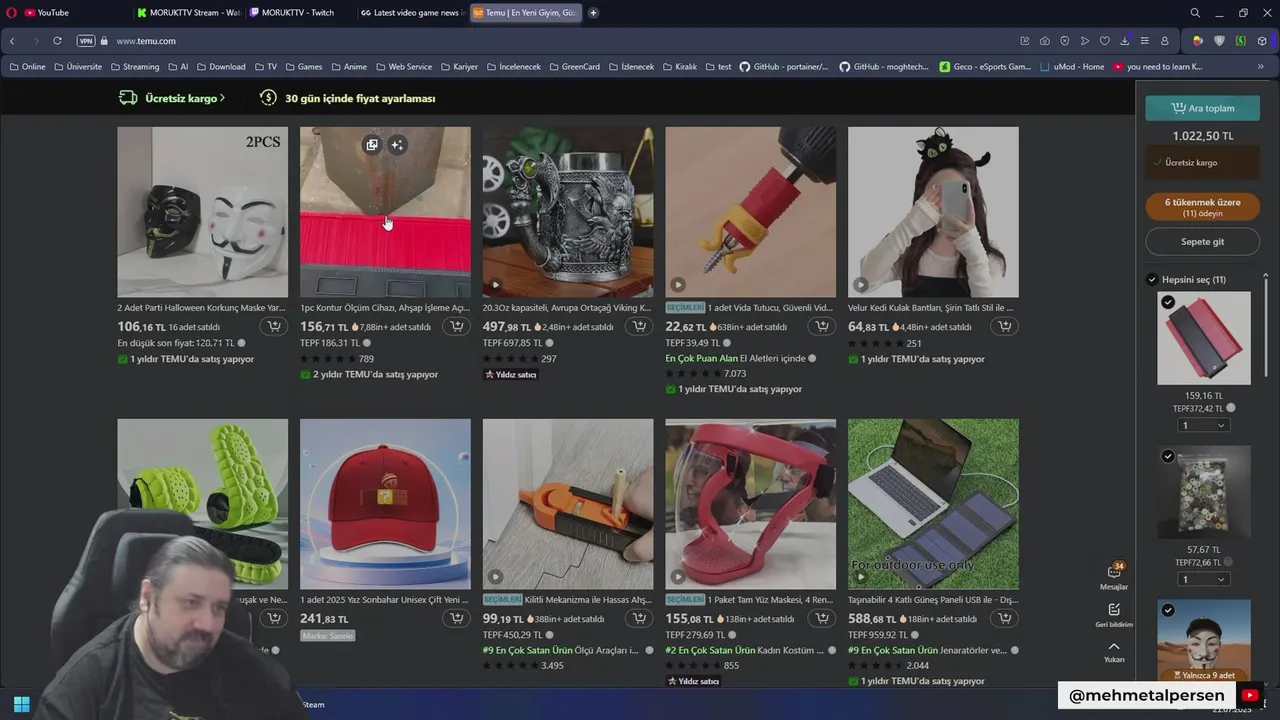Viewport: 1280px width, 720px height.
Task: Open a new tab with plus button
Action: click(593, 13)
